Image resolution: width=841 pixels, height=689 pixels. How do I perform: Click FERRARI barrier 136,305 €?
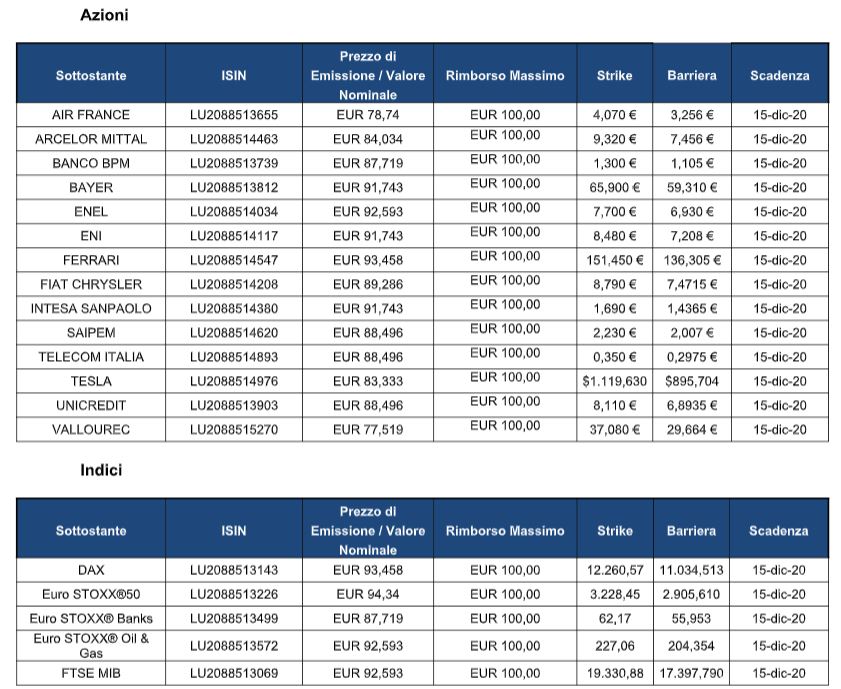click(x=692, y=260)
